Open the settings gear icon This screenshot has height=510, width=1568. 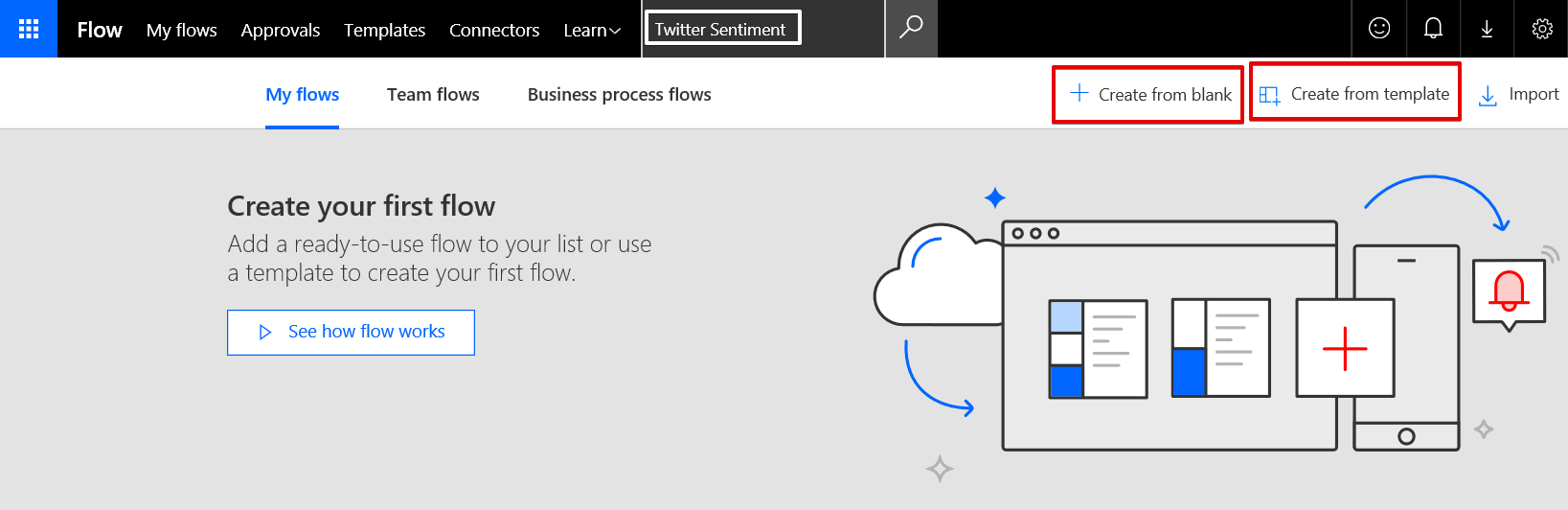(x=1542, y=29)
